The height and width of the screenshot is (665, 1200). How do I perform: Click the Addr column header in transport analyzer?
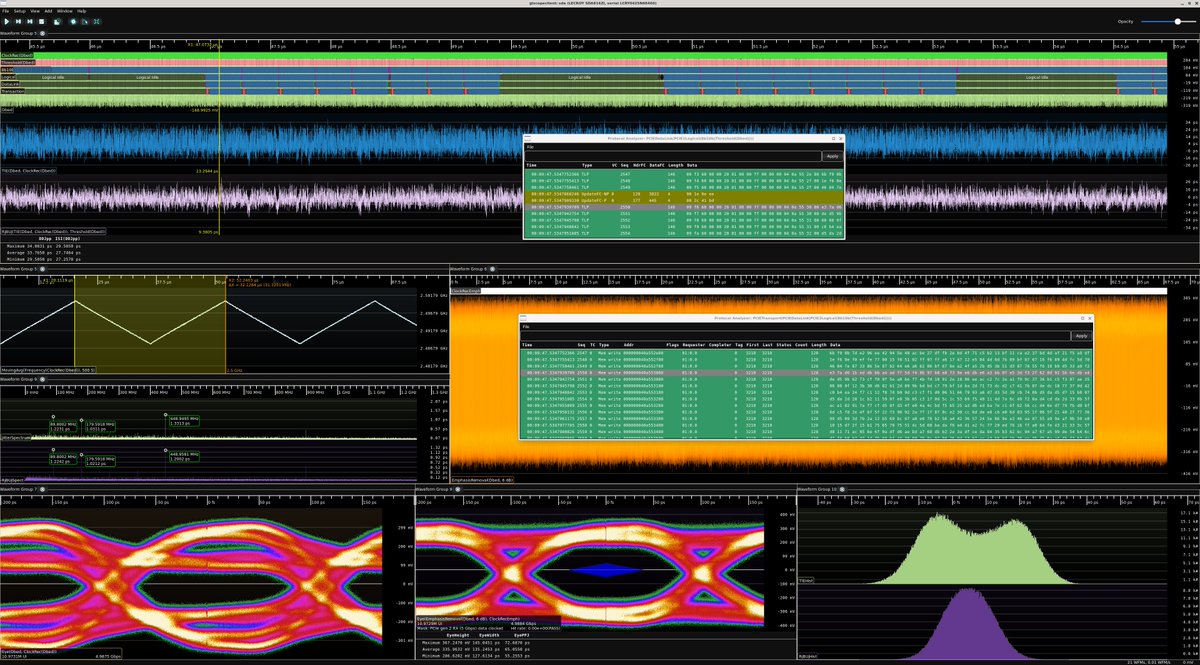tap(629, 345)
